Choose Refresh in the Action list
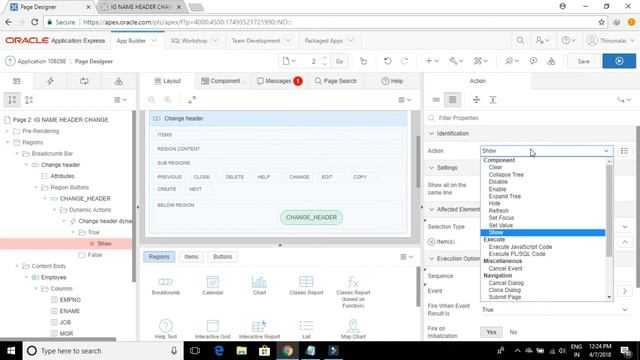Screen dimensions: 640x360 pyautogui.click(x=498, y=211)
